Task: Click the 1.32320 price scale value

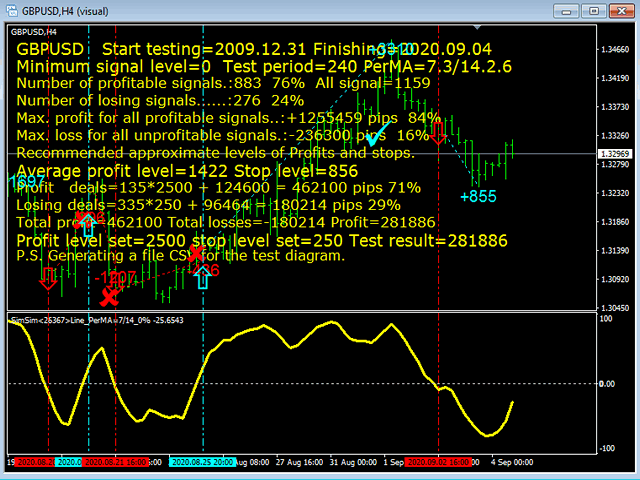Action: pos(615,193)
